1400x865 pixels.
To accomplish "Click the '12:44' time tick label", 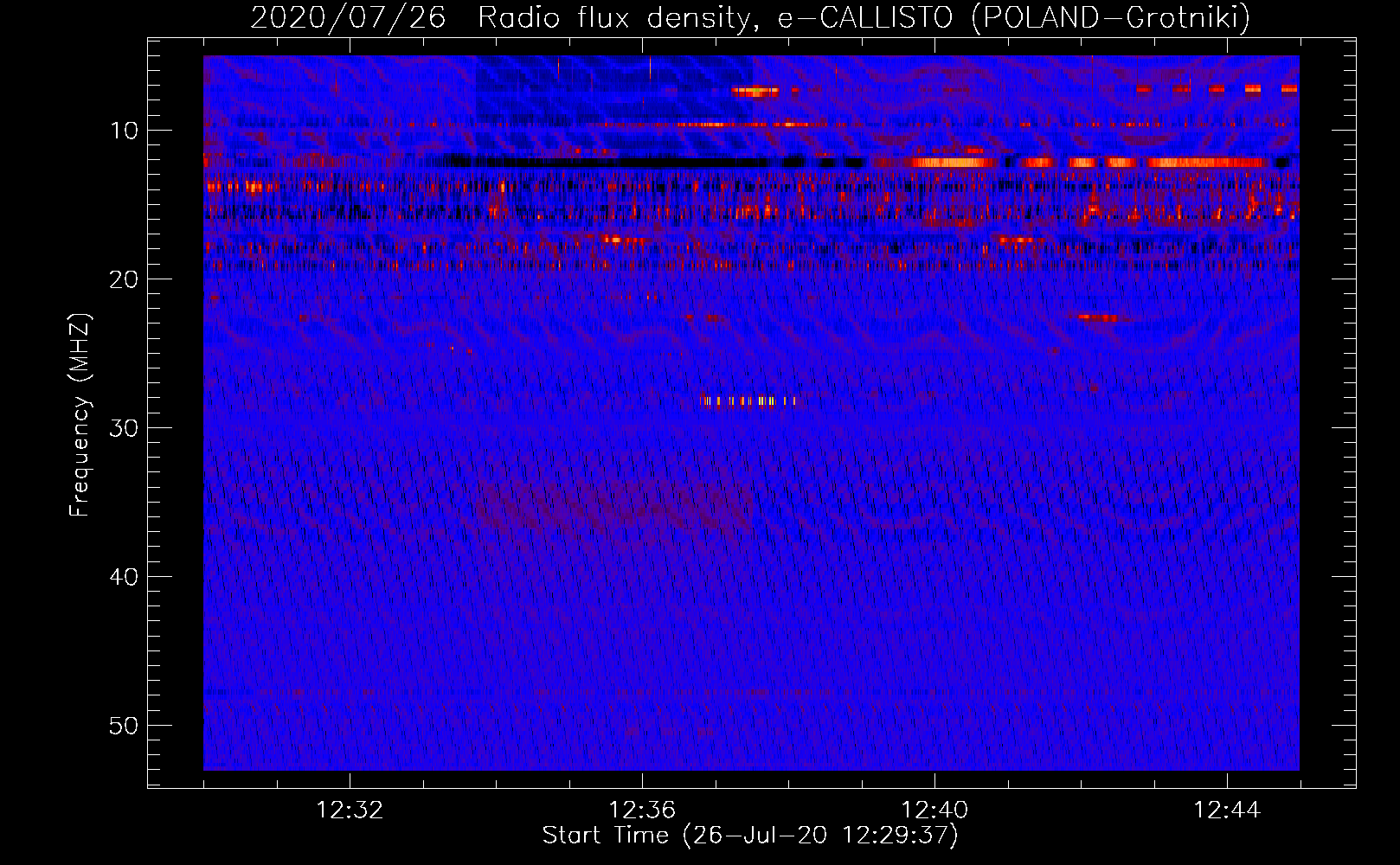I will tap(1227, 811).
